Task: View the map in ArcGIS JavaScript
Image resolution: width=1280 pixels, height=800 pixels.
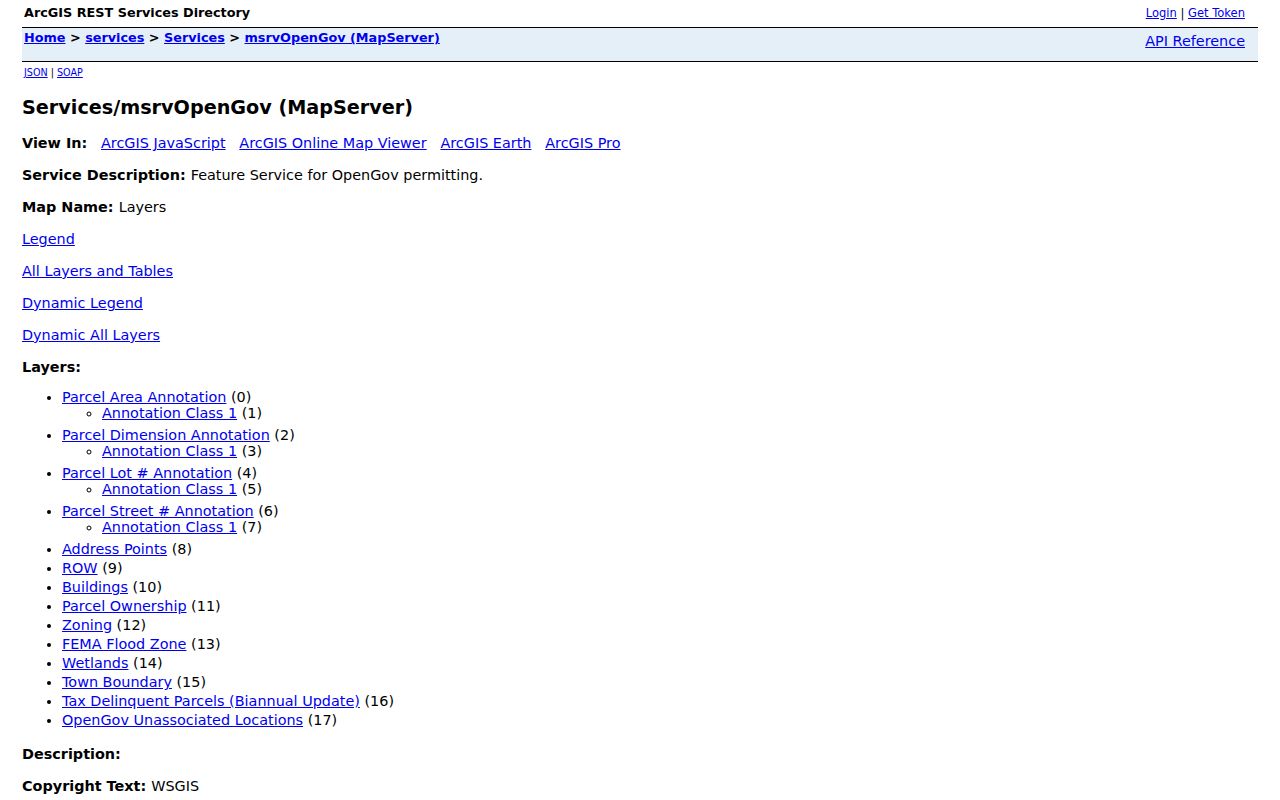Action: tap(163, 143)
